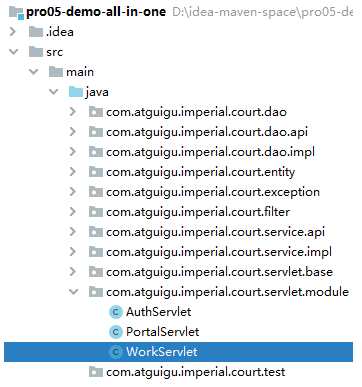The height and width of the screenshot is (387, 362).
Task: Click the src folder icon
Action: click(x=36, y=52)
